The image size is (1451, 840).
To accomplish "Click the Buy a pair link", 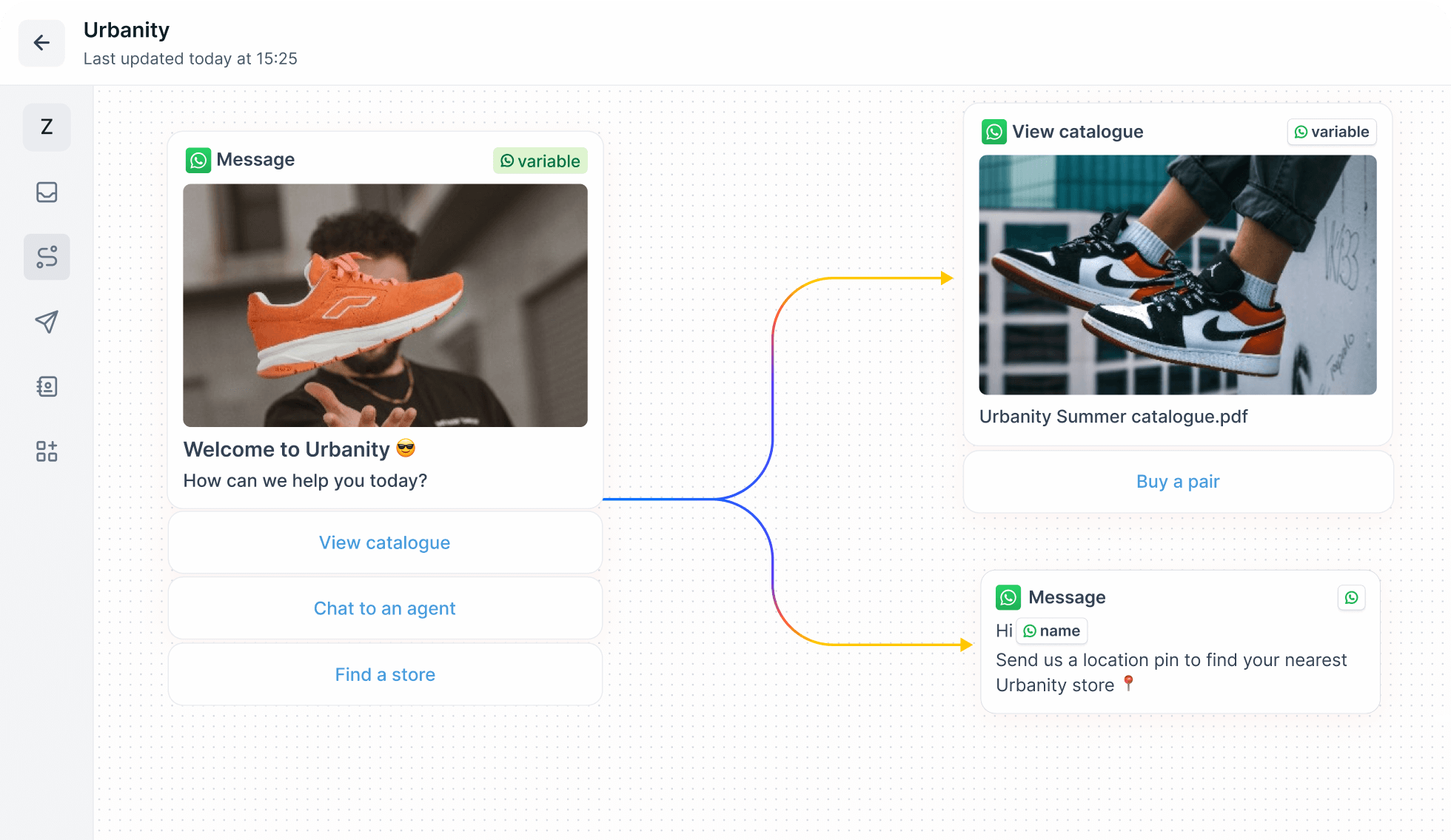I will 1178,481.
